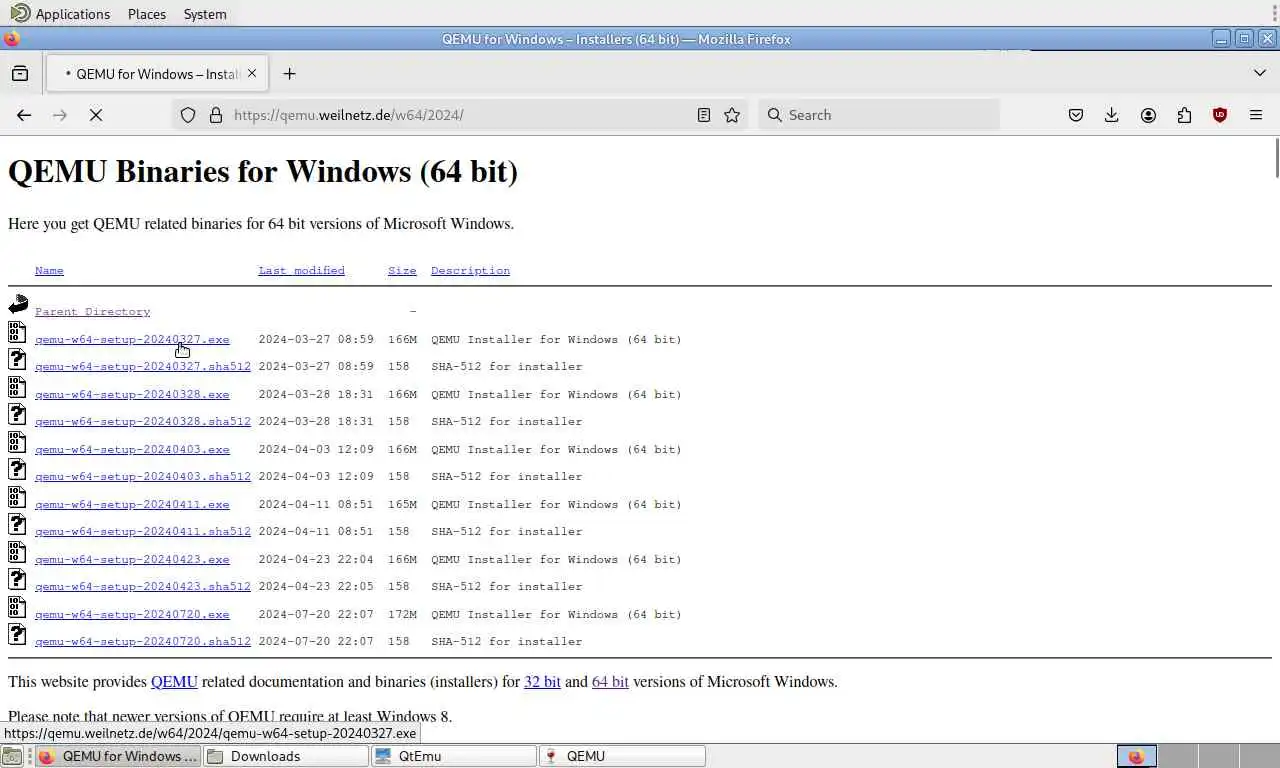Open Firefox account icon
Image resolution: width=1280 pixels, height=768 pixels.
1148,115
